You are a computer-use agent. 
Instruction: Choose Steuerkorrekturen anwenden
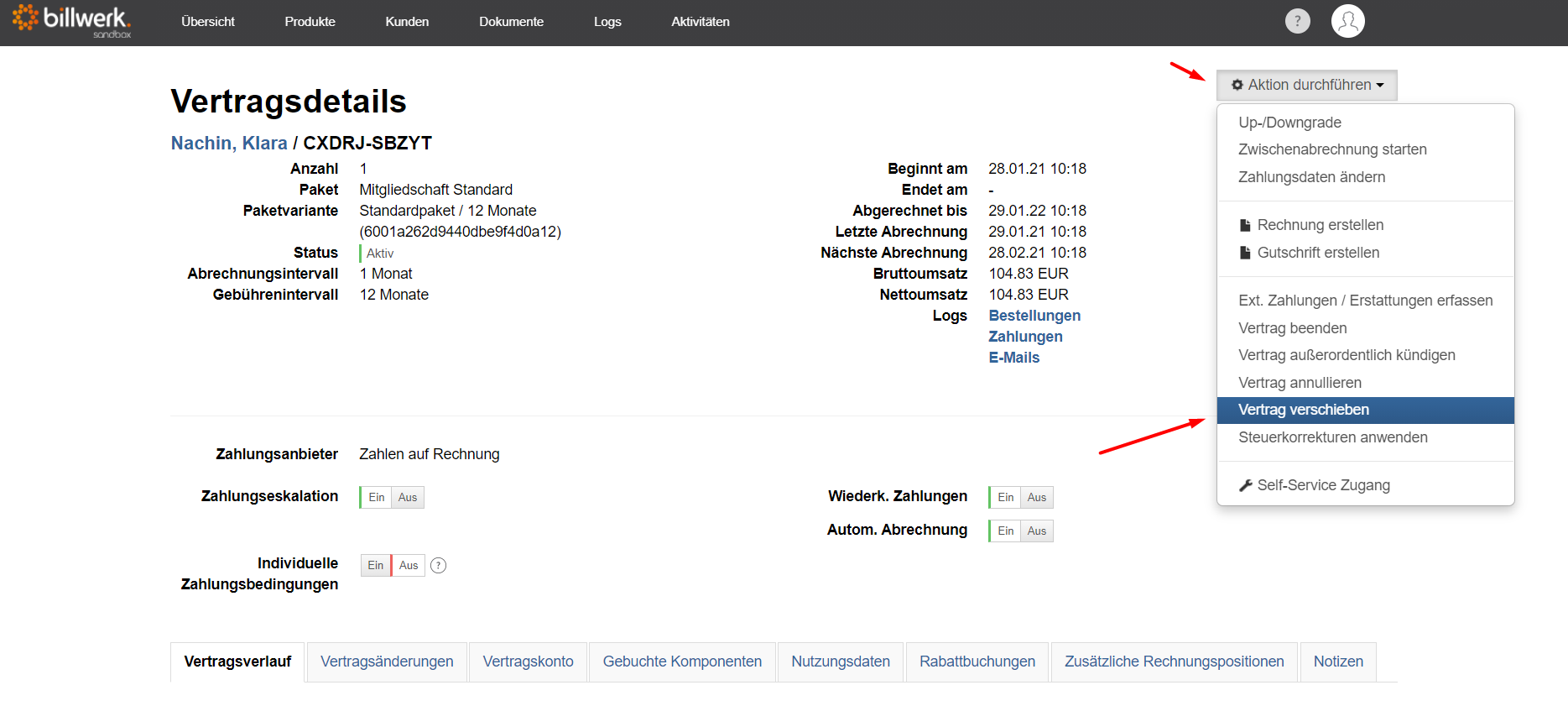coord(1365,437)
